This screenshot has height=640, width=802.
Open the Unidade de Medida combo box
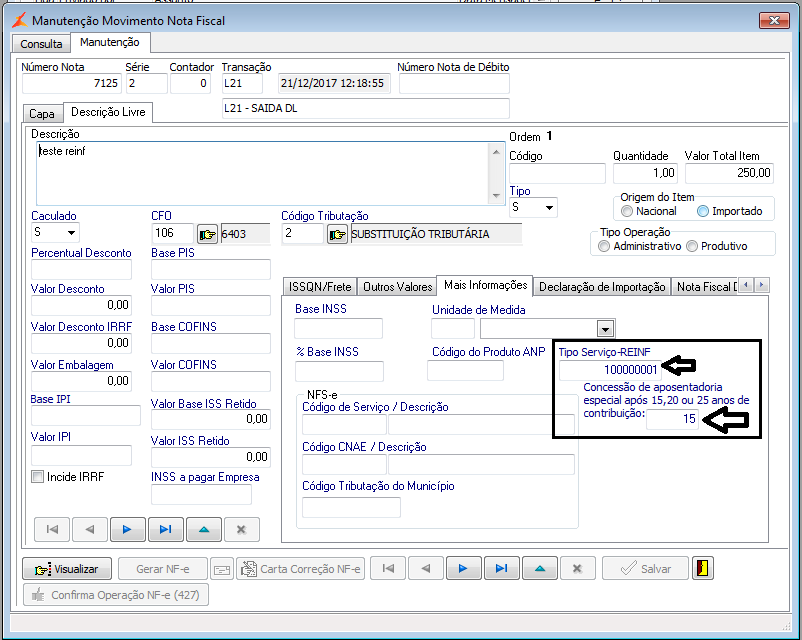pyautogui.click(x=604, y=328)
